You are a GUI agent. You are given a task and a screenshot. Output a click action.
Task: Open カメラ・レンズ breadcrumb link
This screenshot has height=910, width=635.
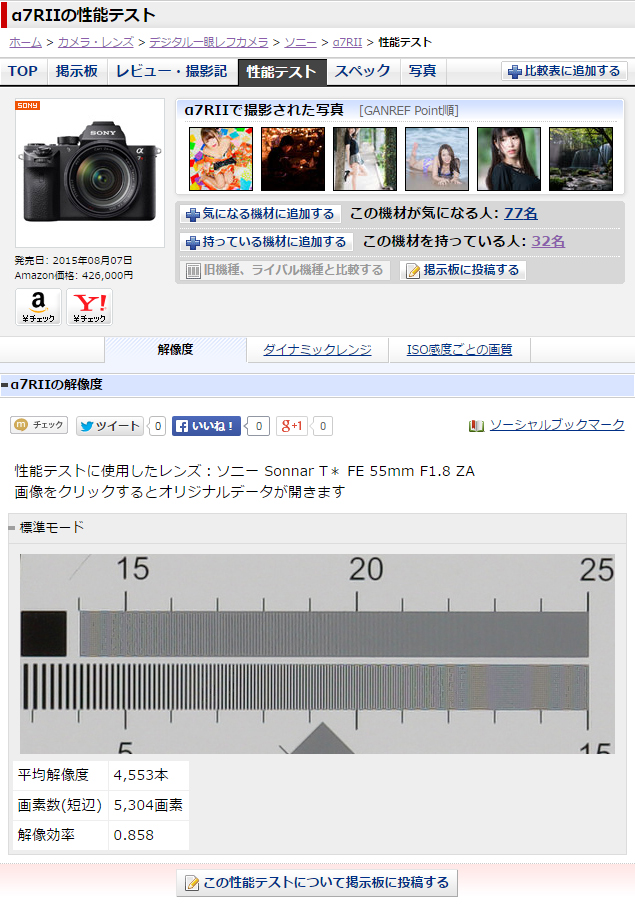click(96, 42)
